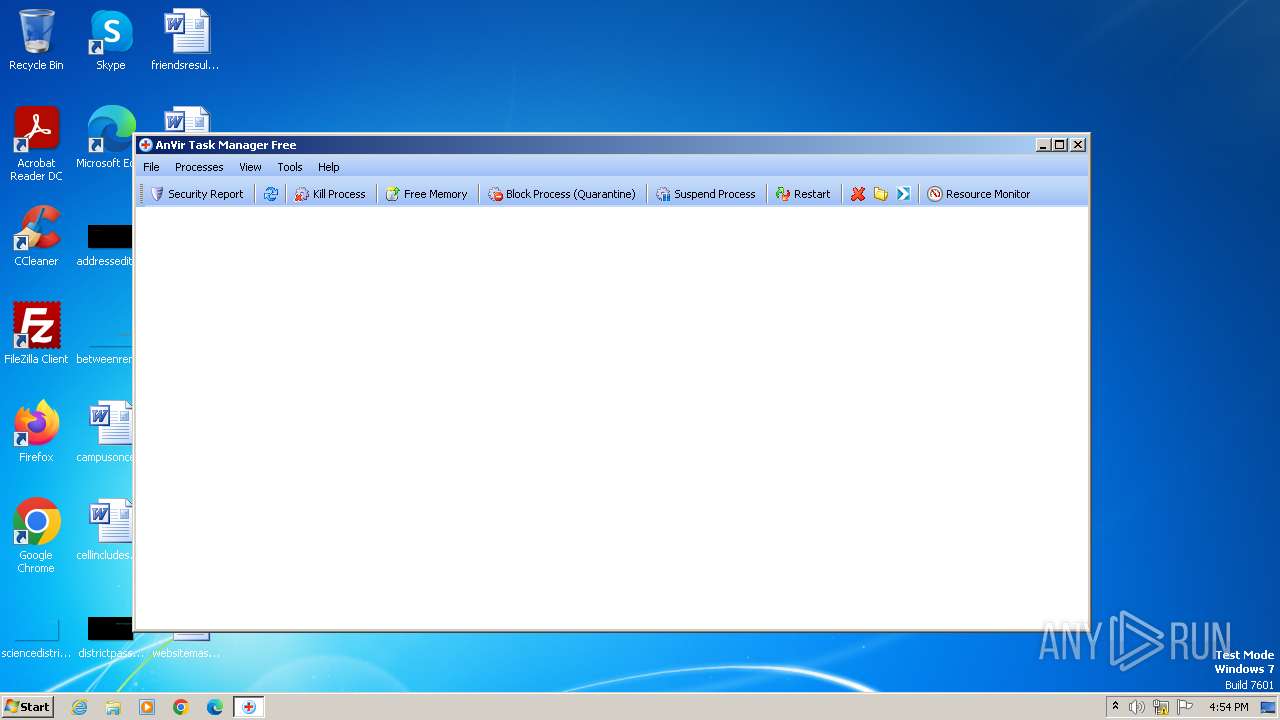Click the Windows Start button
The height and width of the screenshot is (720, 1280).
click(27, 707)
